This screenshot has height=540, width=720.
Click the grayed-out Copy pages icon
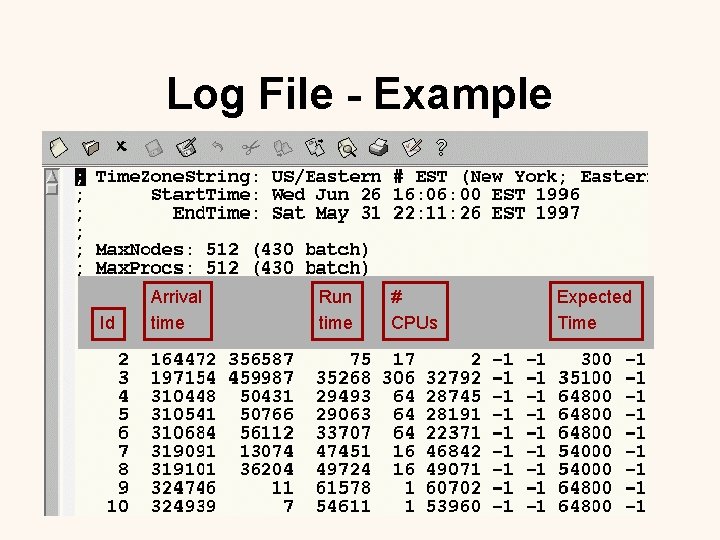[x=282, y=147]
